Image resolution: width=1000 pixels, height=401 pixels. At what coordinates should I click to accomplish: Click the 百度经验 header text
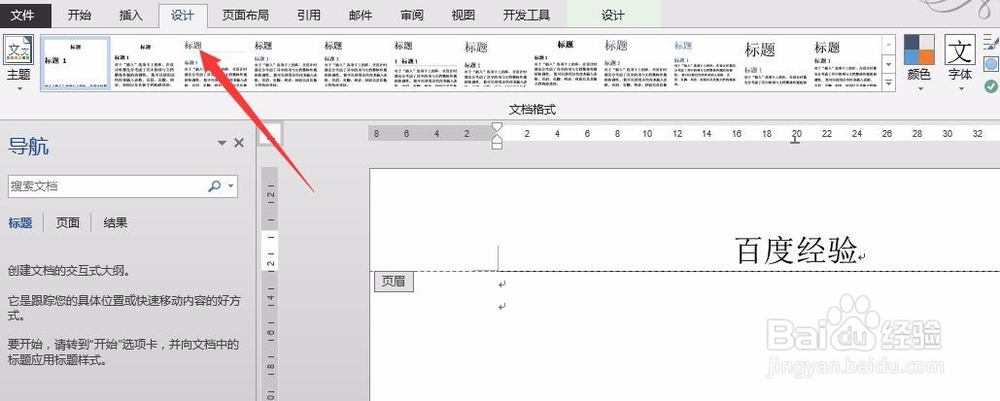tap(795, 251)
